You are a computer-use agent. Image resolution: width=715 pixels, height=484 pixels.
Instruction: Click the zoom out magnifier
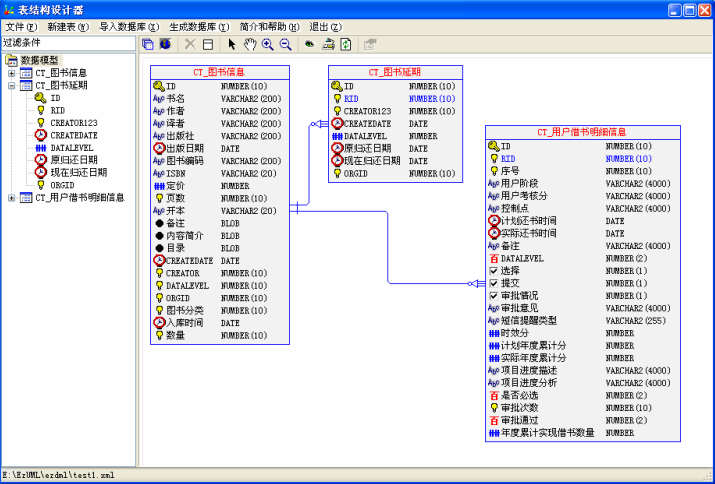(x=286, y=44)
